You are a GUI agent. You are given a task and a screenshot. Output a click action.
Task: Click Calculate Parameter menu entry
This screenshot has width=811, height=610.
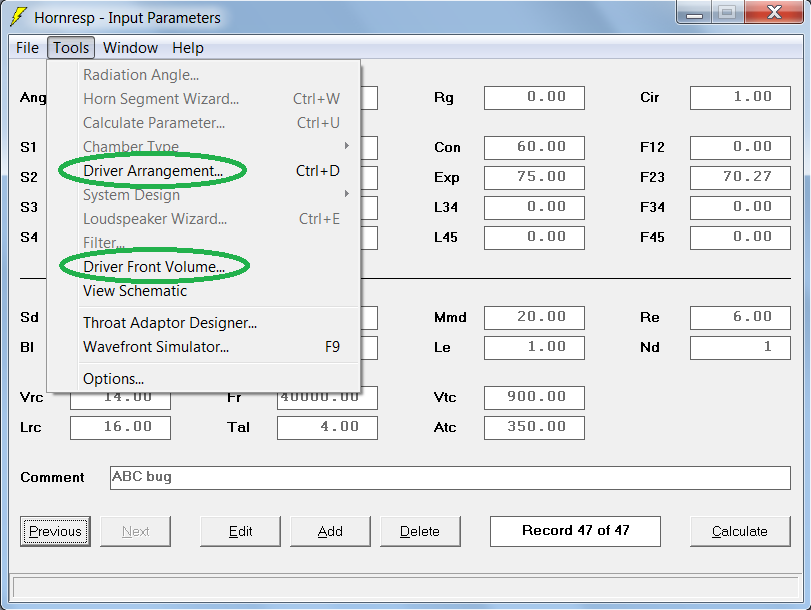click(204, 123)
